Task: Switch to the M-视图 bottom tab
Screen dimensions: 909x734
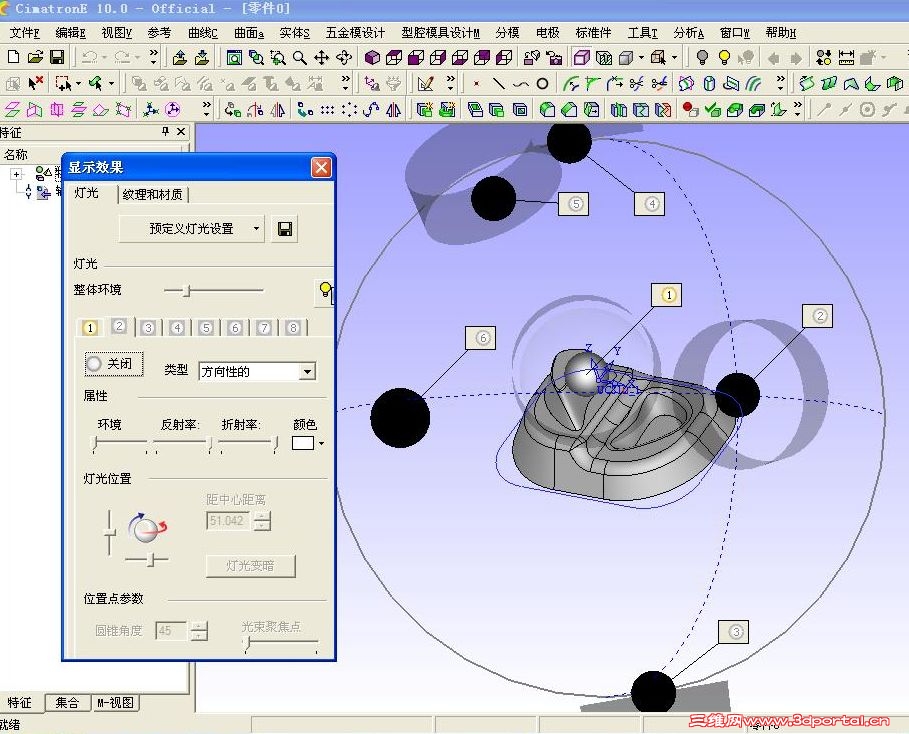Action: 115,703
